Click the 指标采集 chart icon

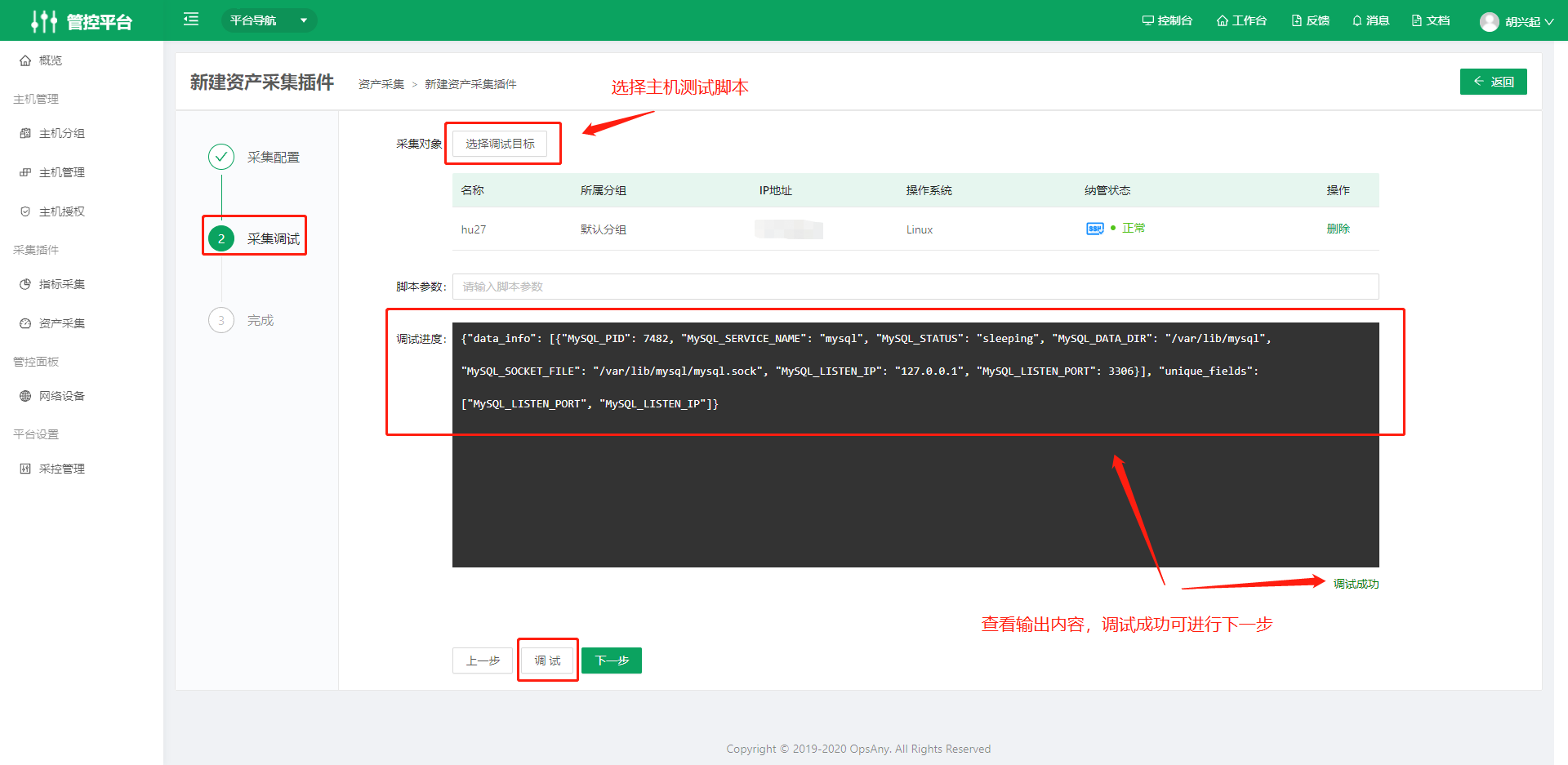25,284
